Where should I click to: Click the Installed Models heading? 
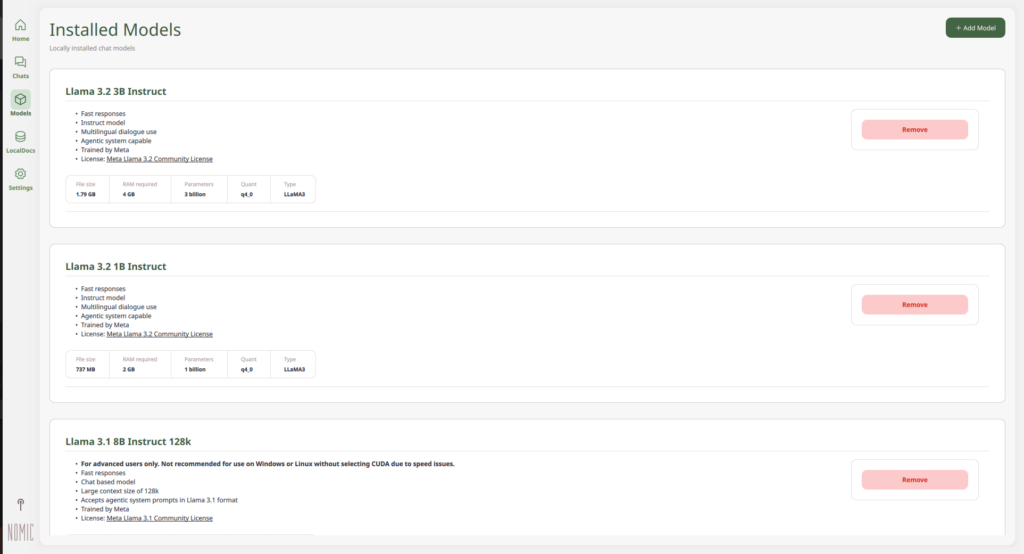point(115,29)
